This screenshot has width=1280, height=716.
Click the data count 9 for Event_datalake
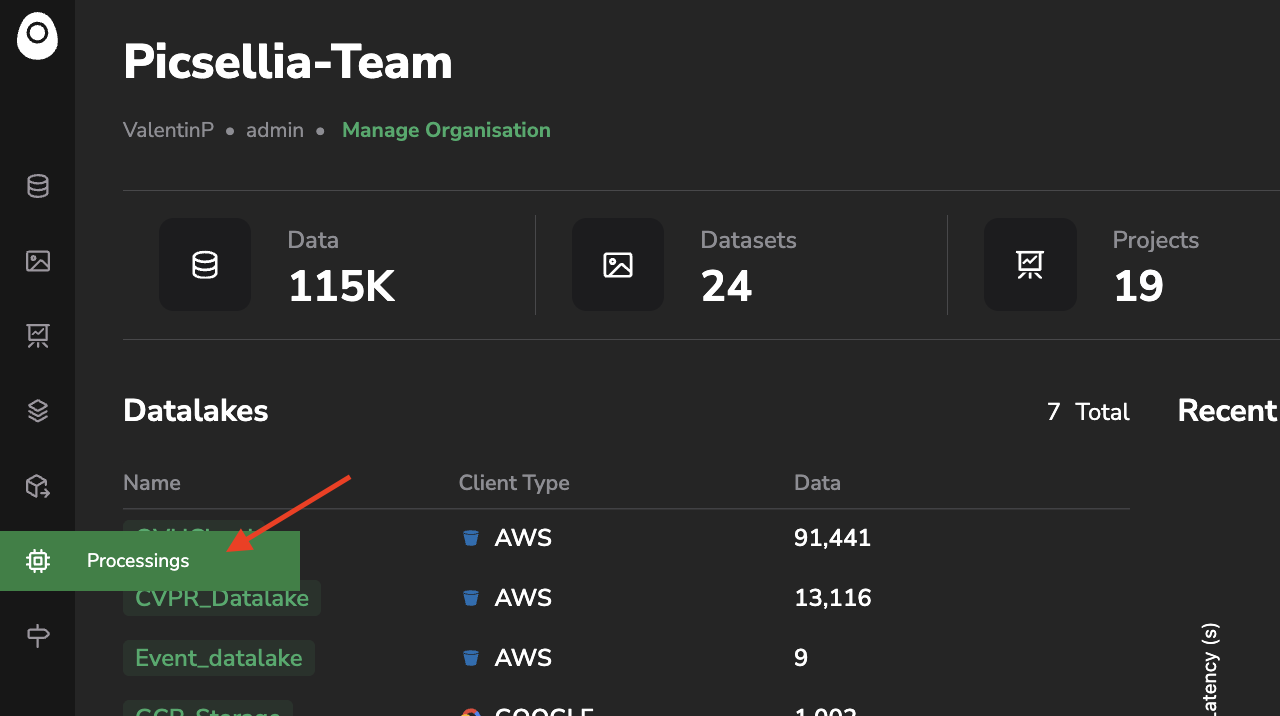point(801,658)
